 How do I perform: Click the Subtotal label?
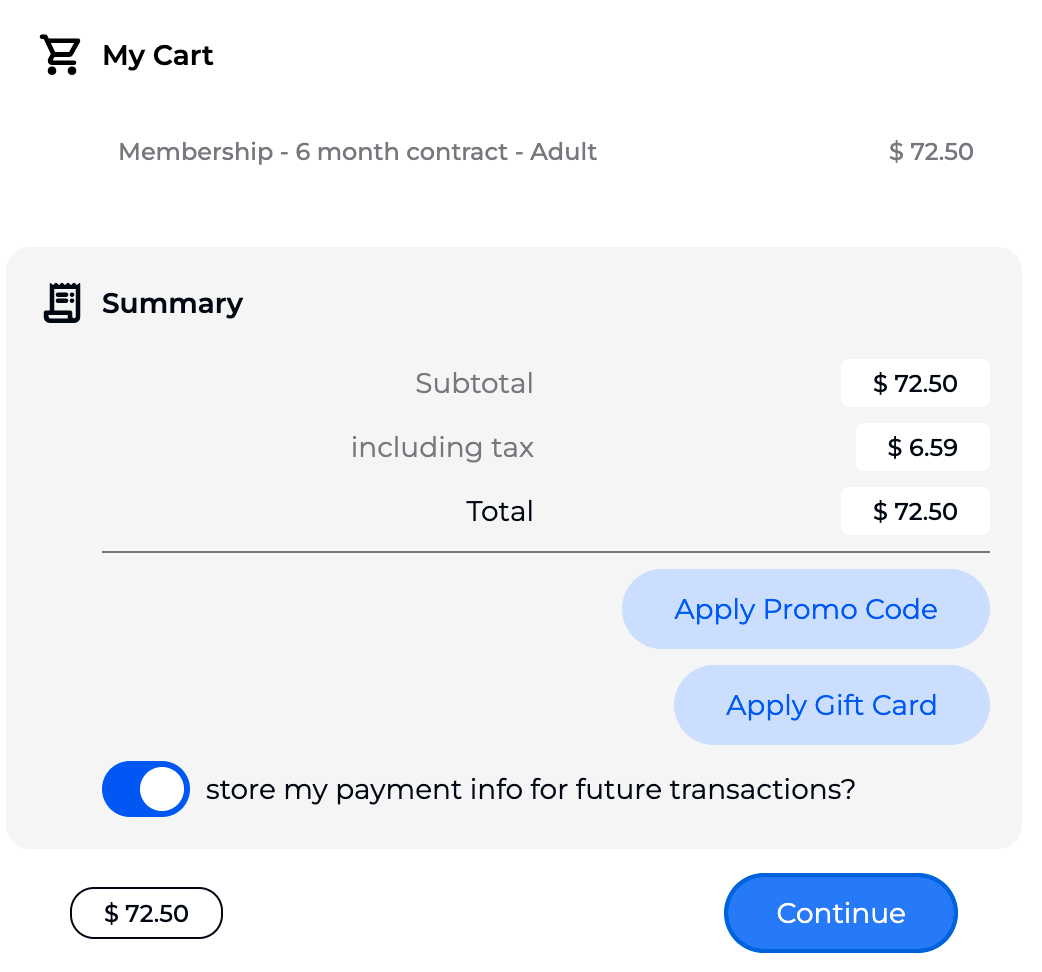tap(474, 383)
